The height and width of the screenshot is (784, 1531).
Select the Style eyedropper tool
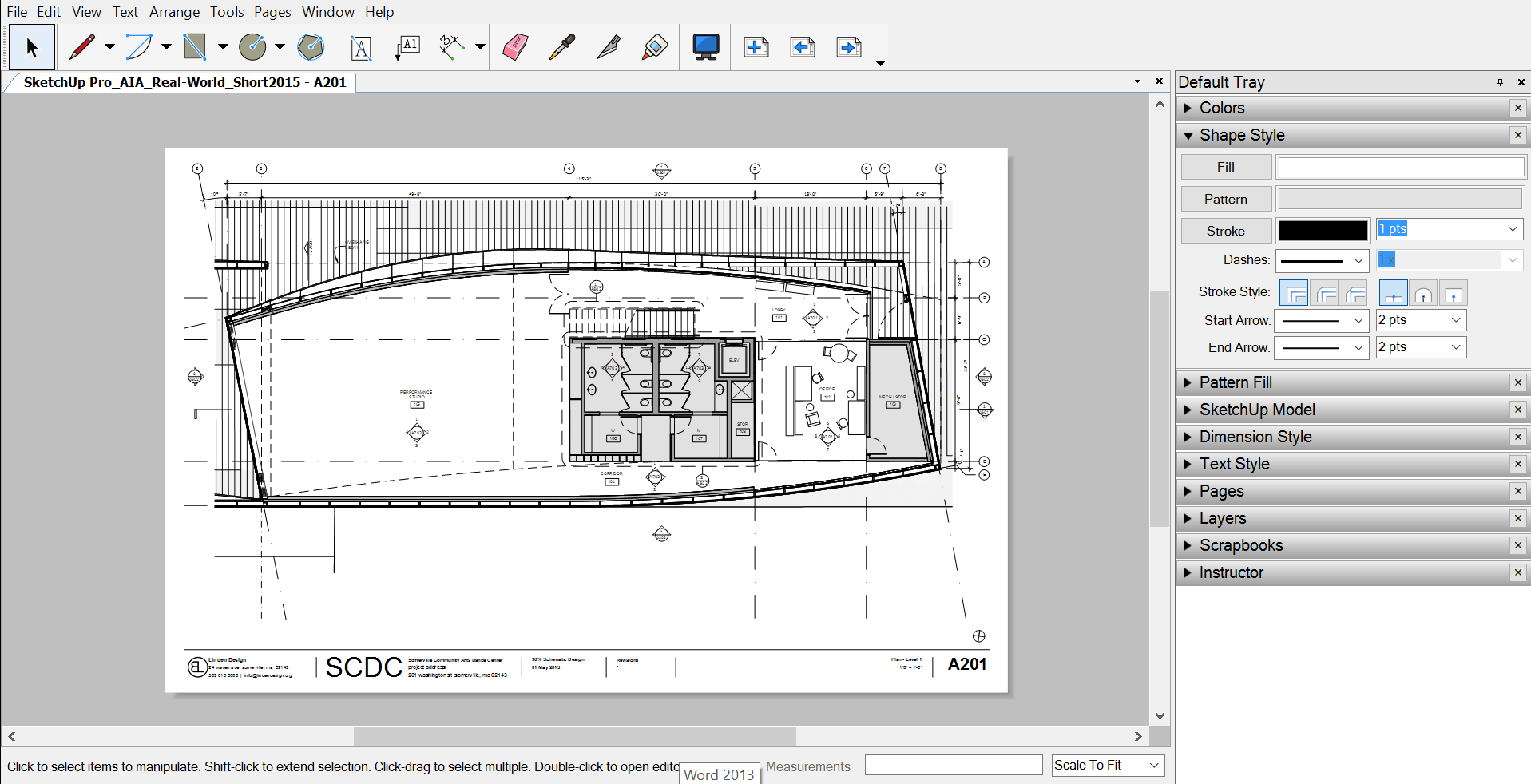pyautogui.click(x=562, y=47)
